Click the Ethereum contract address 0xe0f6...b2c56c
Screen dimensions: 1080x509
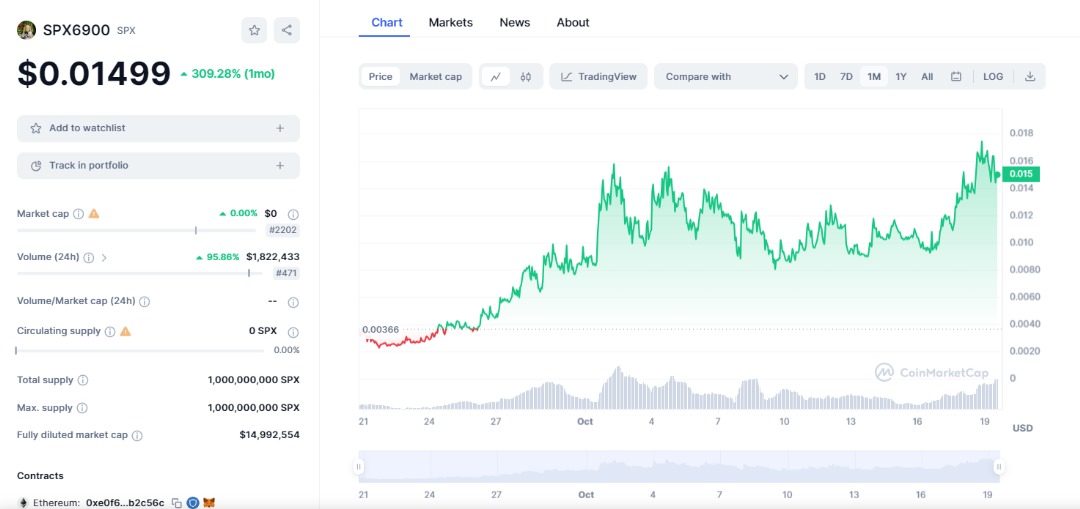[125, 503]
